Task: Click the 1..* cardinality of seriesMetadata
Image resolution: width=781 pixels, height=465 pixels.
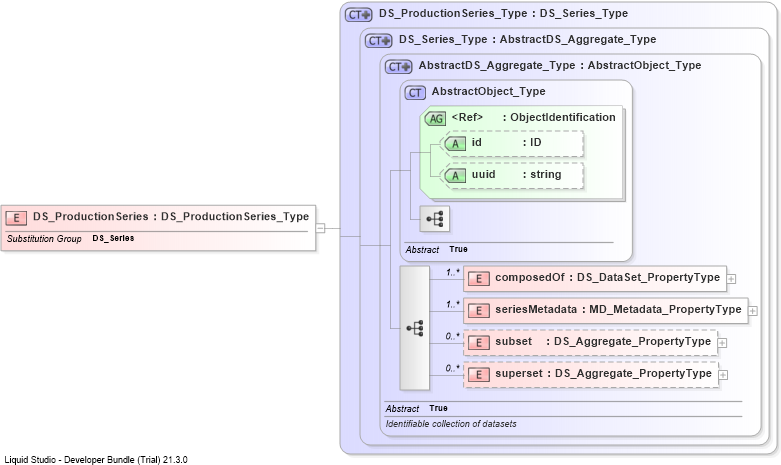Action: coord(453,304)
